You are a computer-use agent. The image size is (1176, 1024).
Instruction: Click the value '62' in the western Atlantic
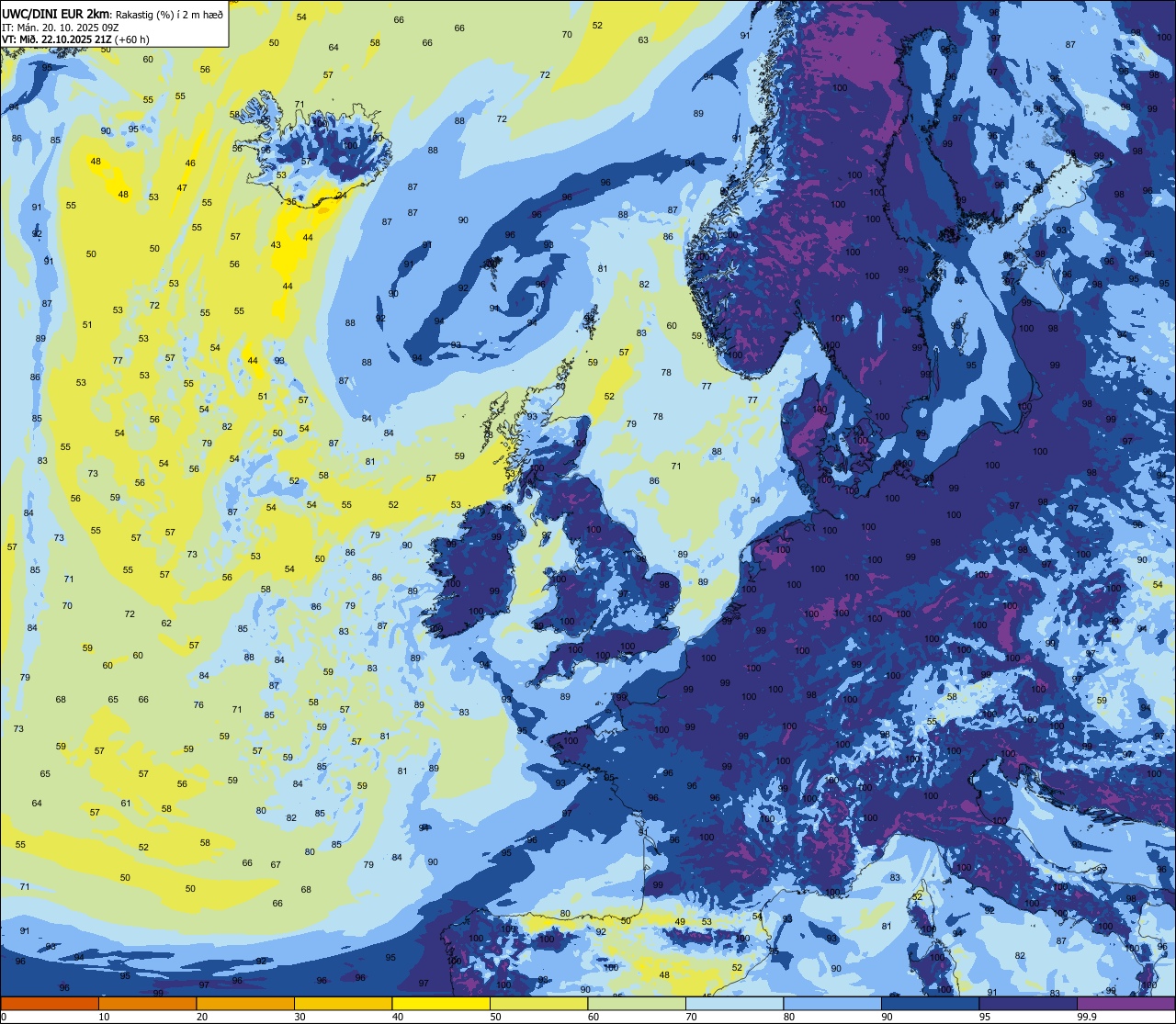(x=166, y=623)
